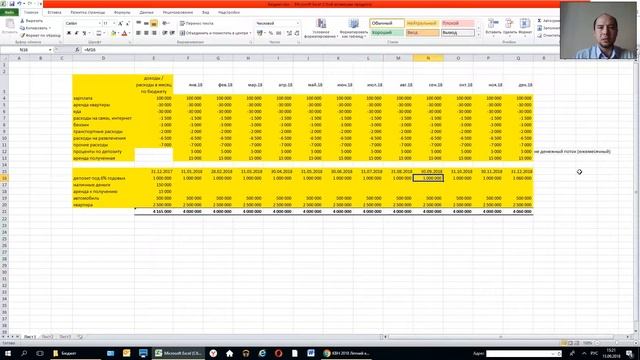The width and height of the screenshot is (640, 360).
Task: Apply the Хороший (Good) cell style
Action: pyautogui.click(x=387, y=33)
